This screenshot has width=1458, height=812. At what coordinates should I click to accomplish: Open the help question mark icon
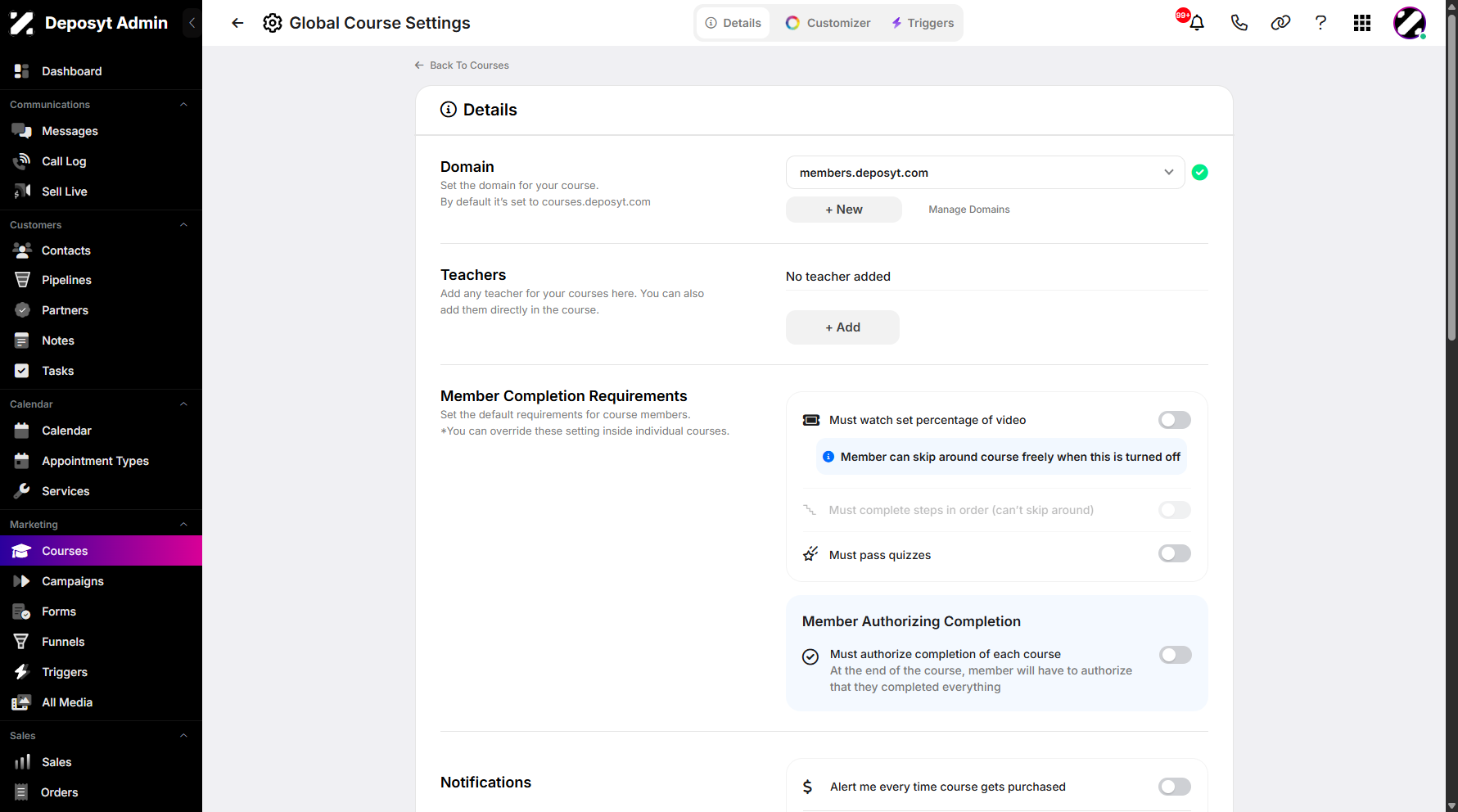[1320, 23]
